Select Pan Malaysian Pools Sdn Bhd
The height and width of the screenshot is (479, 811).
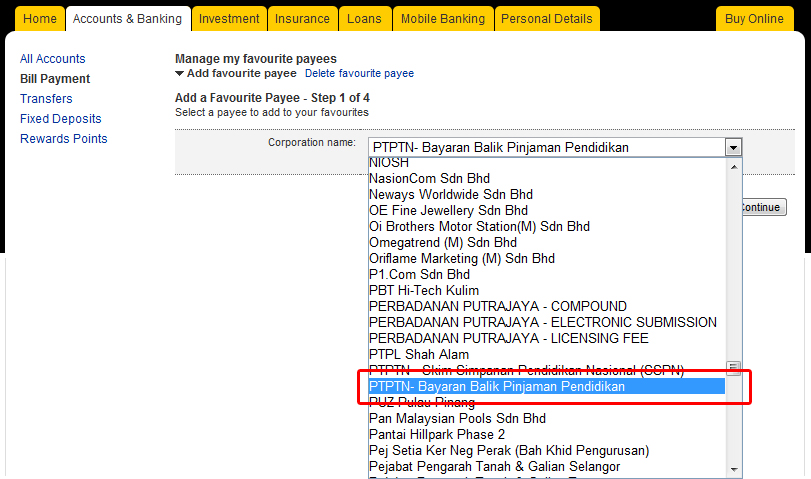547,418
